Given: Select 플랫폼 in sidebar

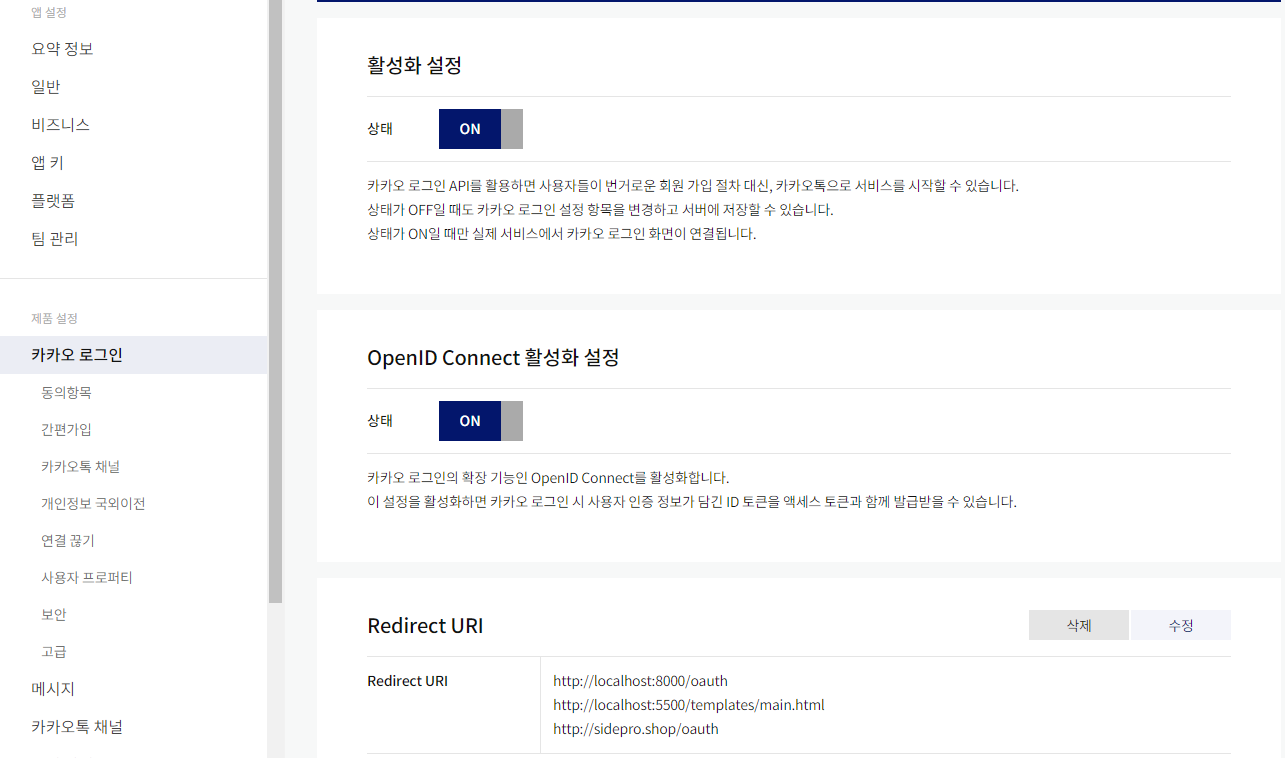Looking at the screenshot, I should tap(53, 201).
